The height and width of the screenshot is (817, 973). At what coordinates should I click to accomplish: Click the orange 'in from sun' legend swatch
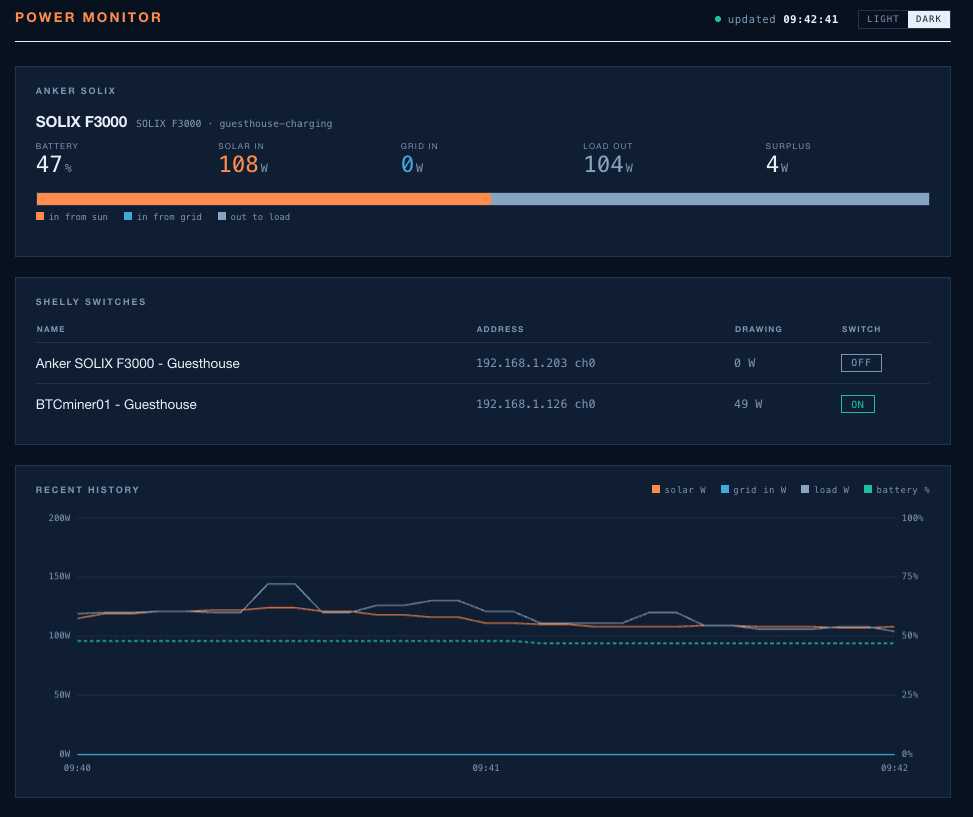pyautogui.click(x=40, y=217)
